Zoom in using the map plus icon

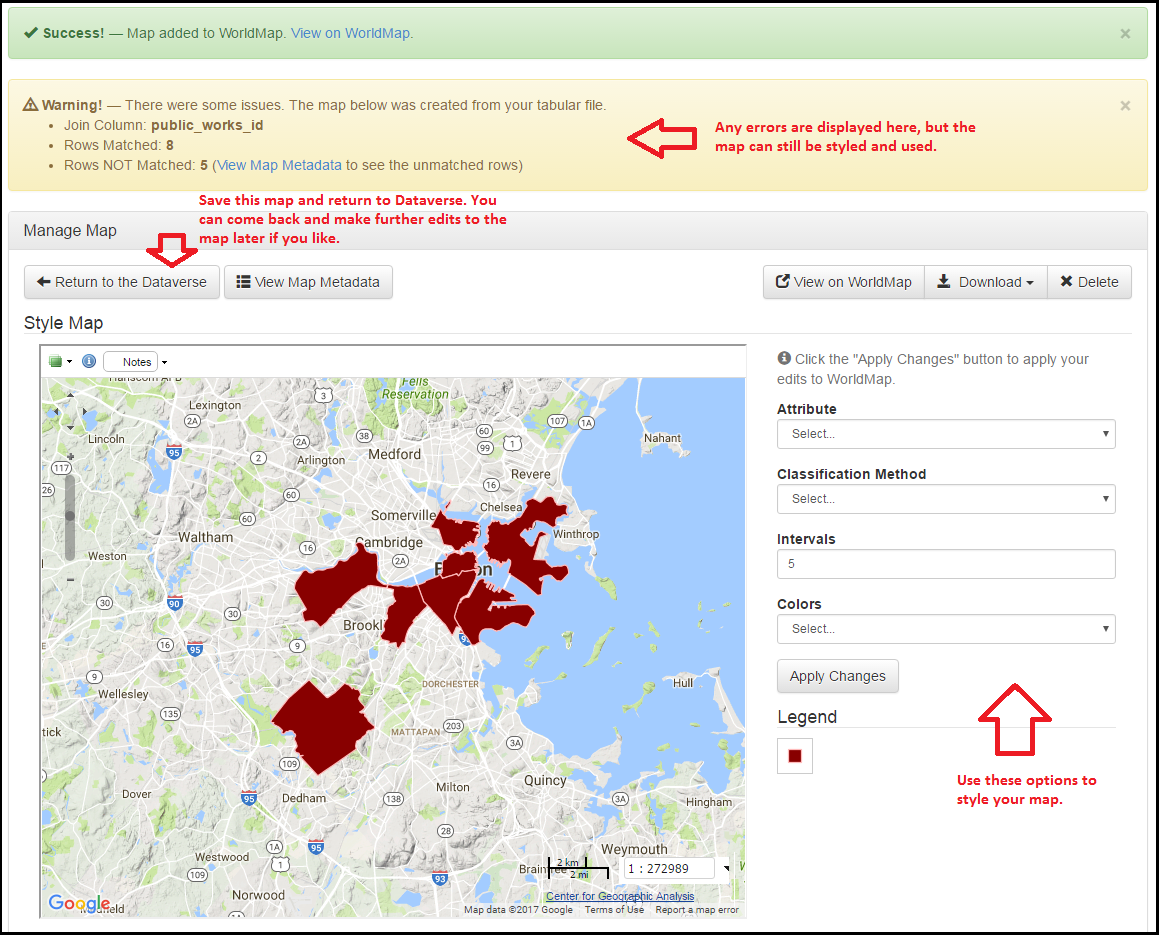[70, 457]
